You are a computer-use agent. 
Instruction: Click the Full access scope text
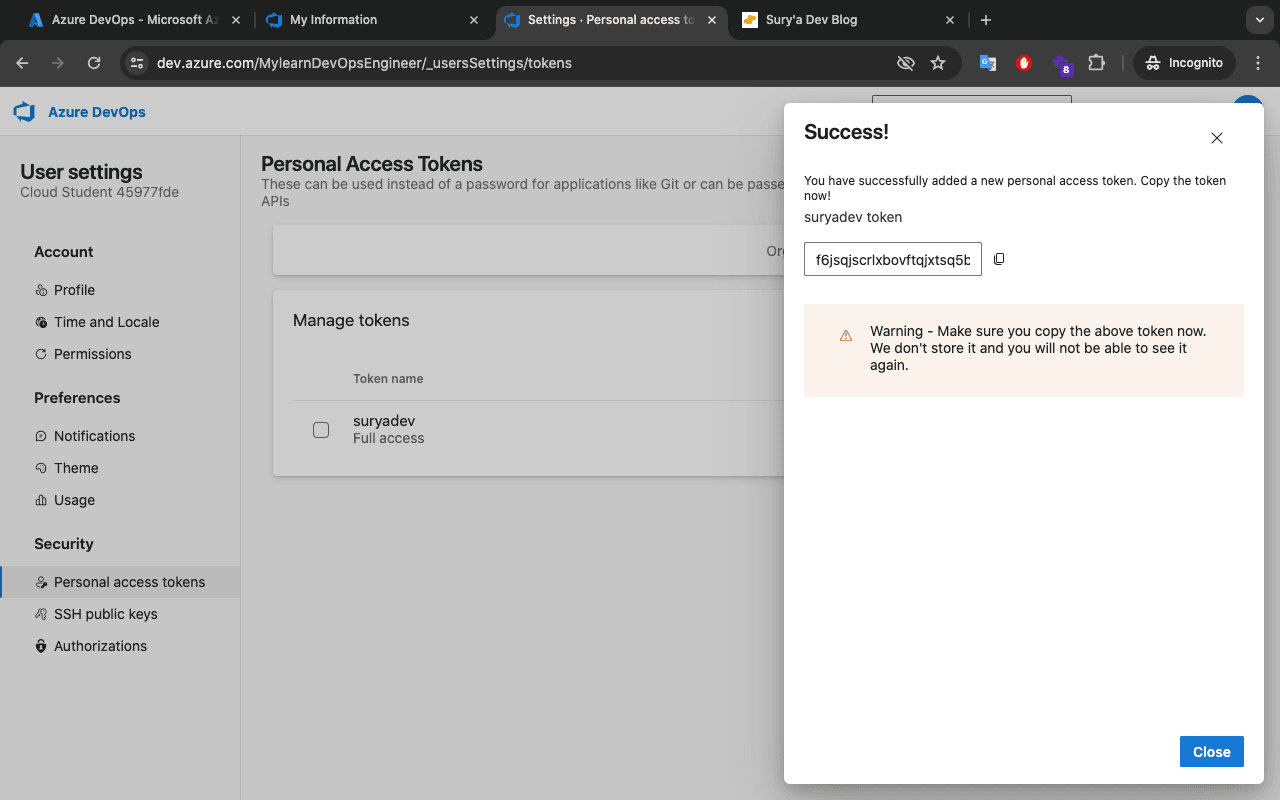[388, 438]
